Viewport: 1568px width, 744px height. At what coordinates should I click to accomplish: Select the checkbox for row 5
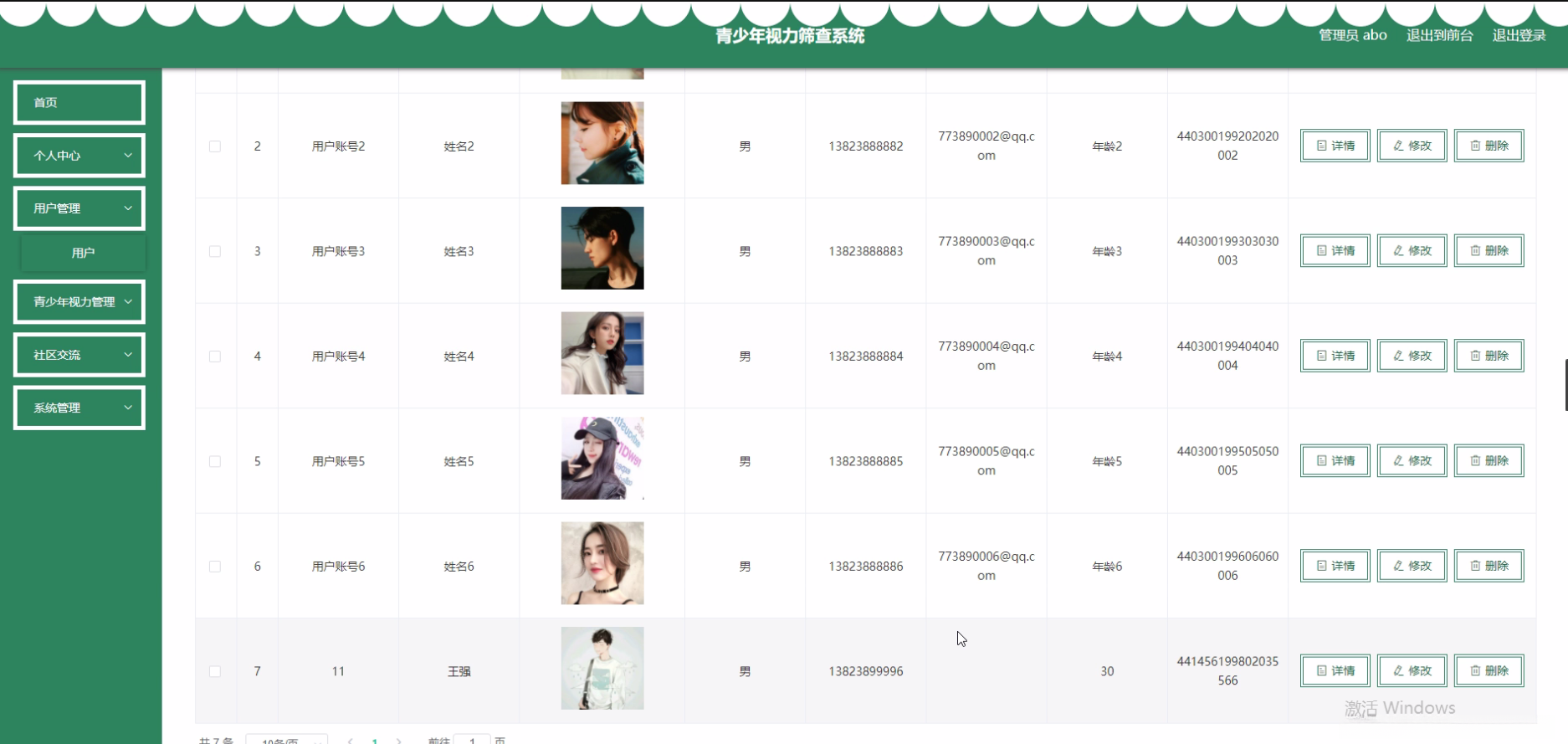pyautogui.click(x=215, y=461)
